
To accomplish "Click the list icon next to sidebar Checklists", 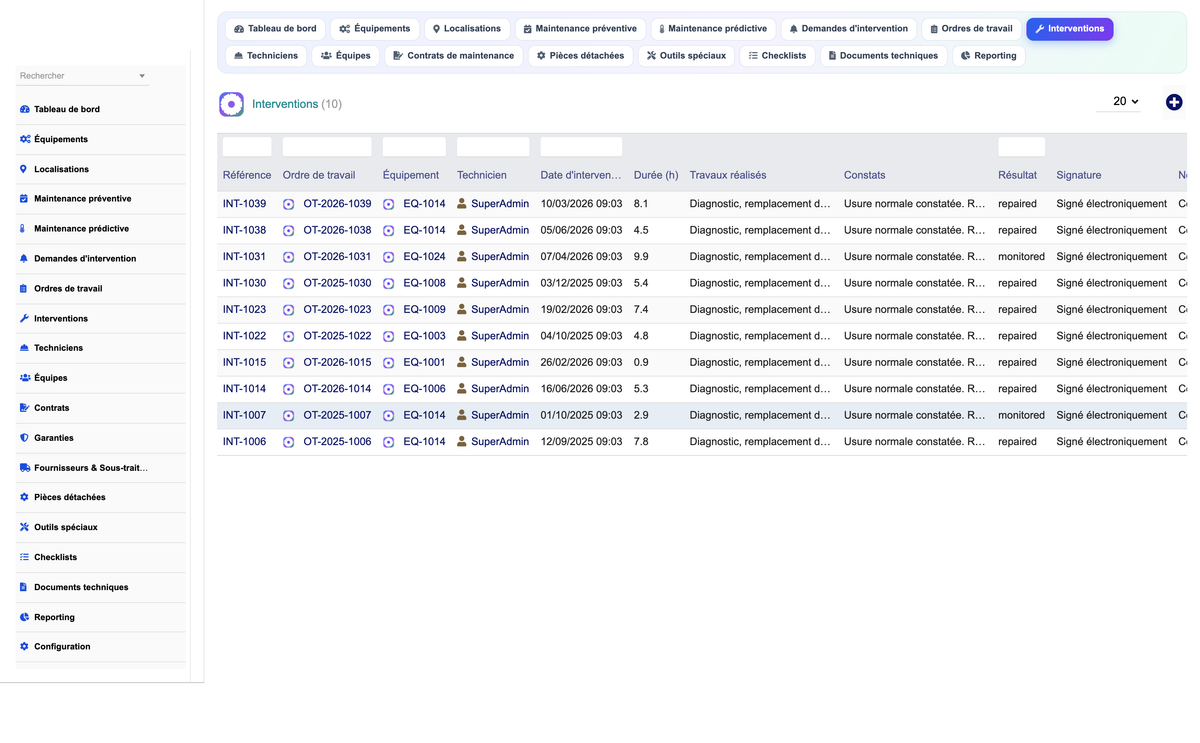I will pos(24,557).
